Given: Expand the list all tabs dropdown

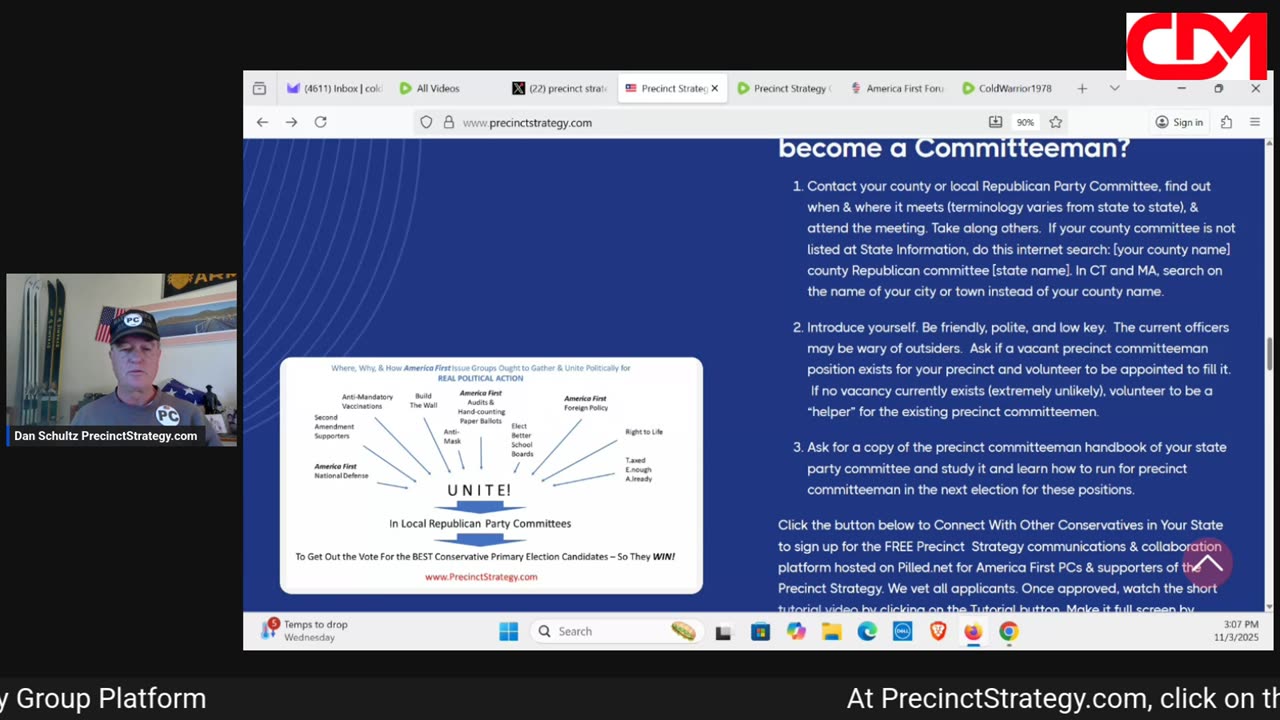Looking at the screenshot, I should [x=1114, y=88].
